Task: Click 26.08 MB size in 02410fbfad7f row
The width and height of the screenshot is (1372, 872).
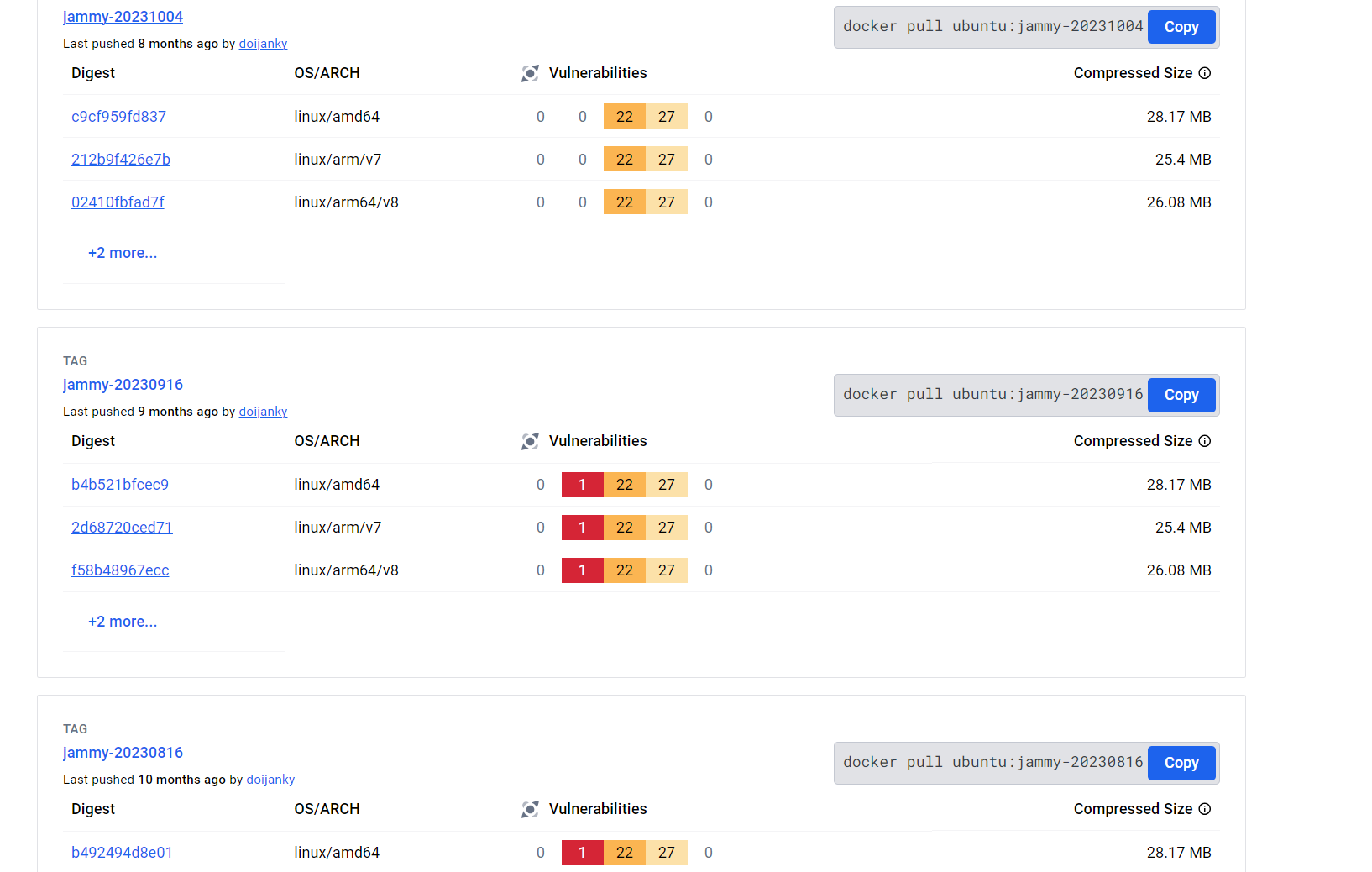Action: (1179, 202)
